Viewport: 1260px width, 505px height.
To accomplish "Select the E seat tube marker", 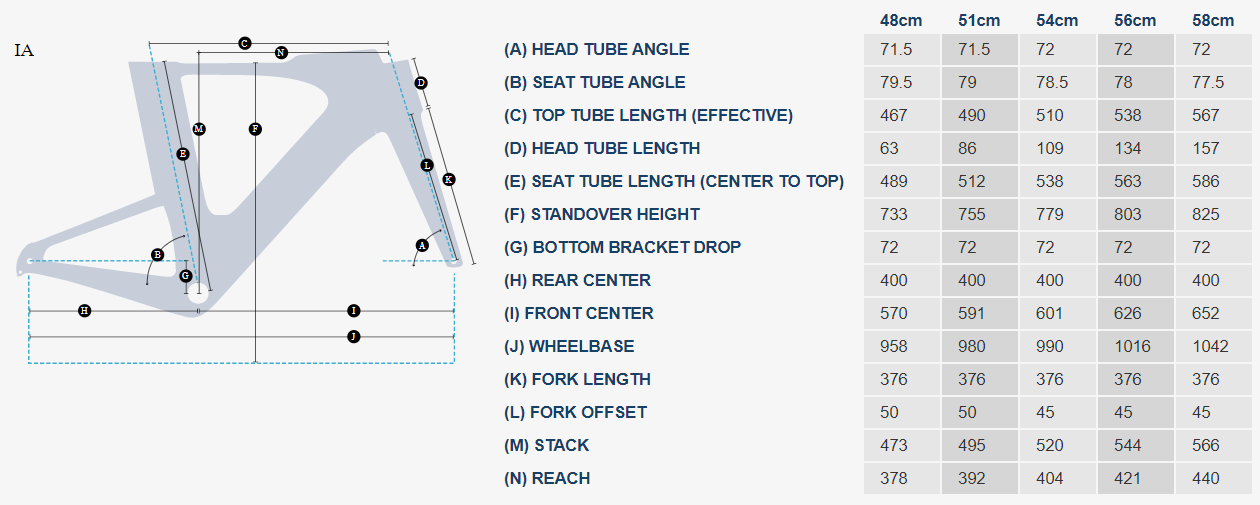I will (182, 154).
